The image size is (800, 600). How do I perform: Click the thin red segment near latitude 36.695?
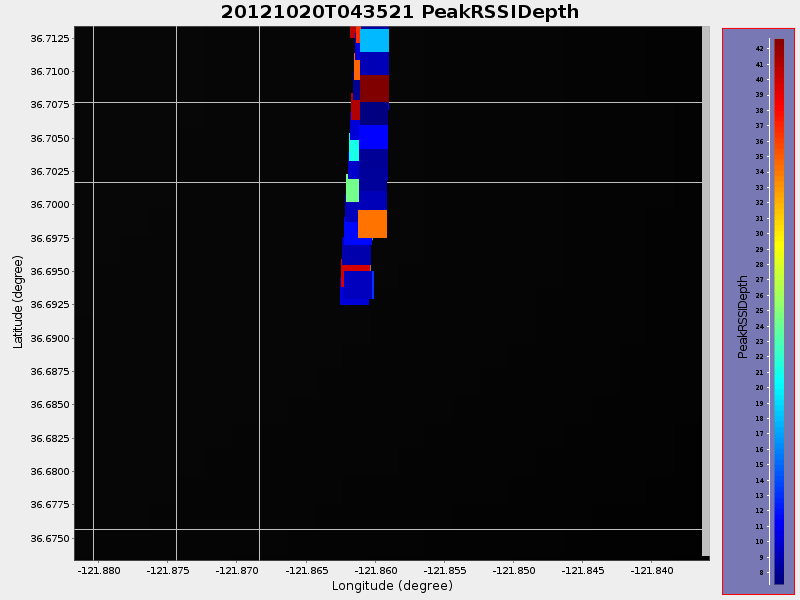tap(357, 267)
